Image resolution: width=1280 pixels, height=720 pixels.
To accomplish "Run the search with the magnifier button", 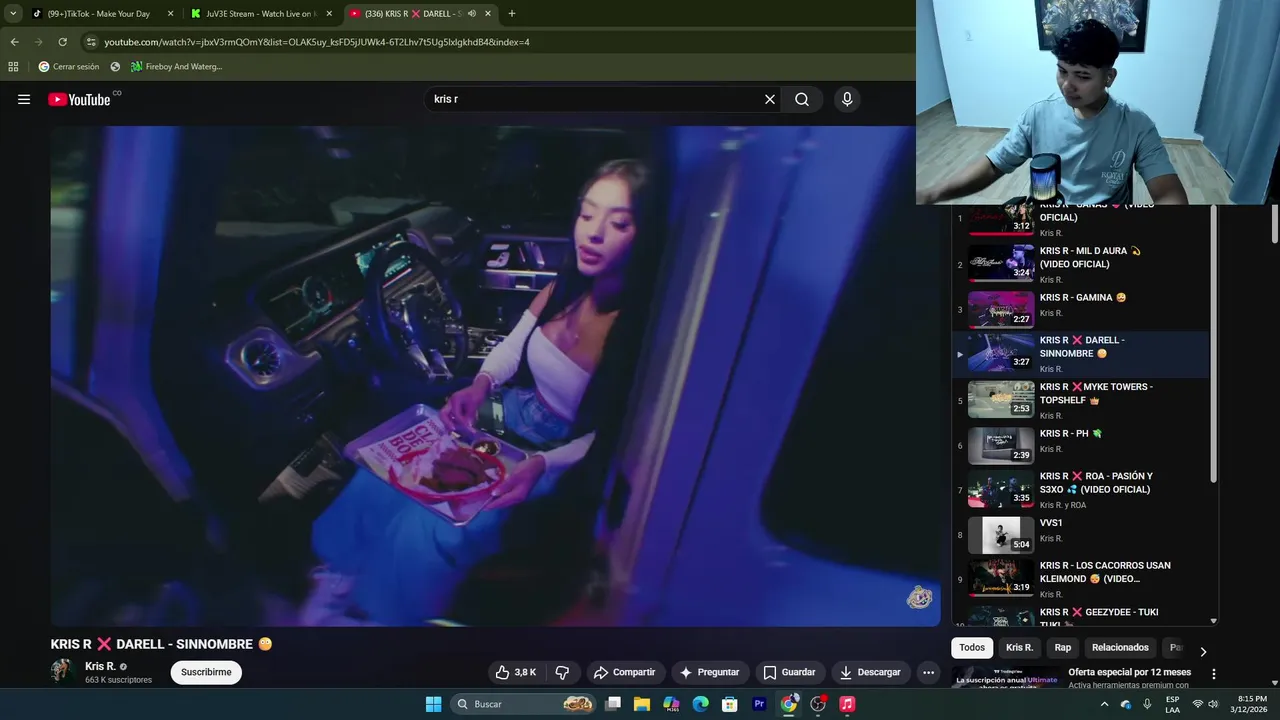I will pyautogui.click(x=802, y=99).
